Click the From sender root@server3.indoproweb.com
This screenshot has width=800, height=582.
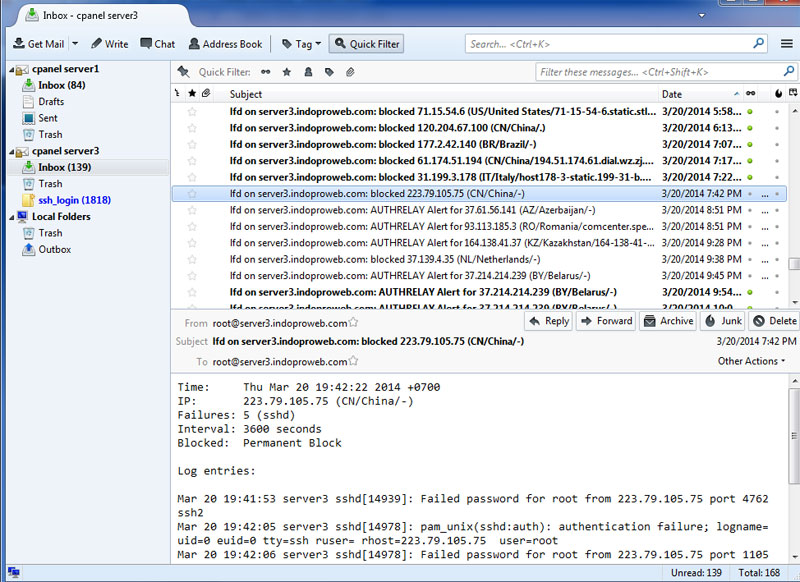tap(280, 323)
